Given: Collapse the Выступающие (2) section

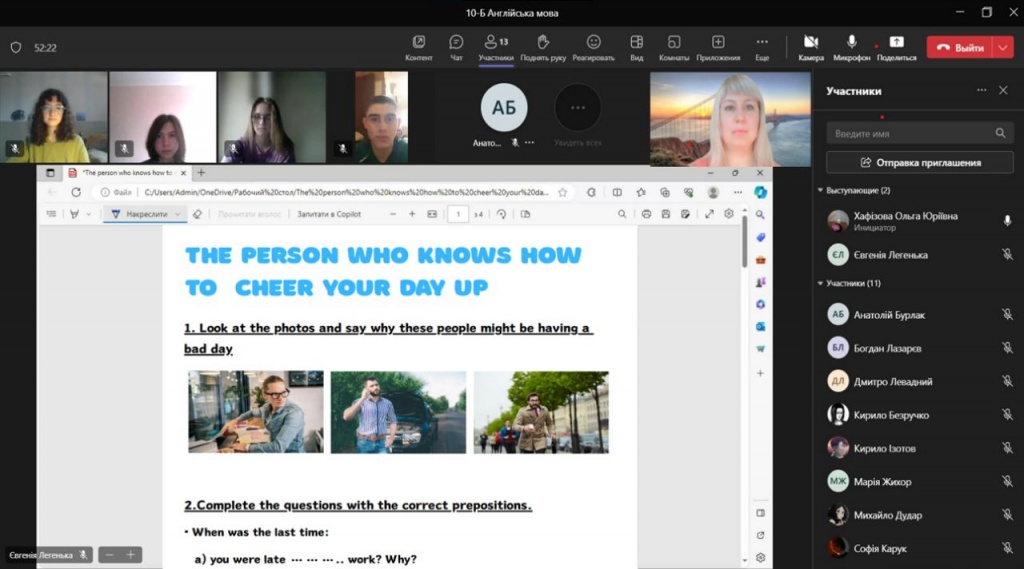Looking at the screenshot, I should point(821,190).
